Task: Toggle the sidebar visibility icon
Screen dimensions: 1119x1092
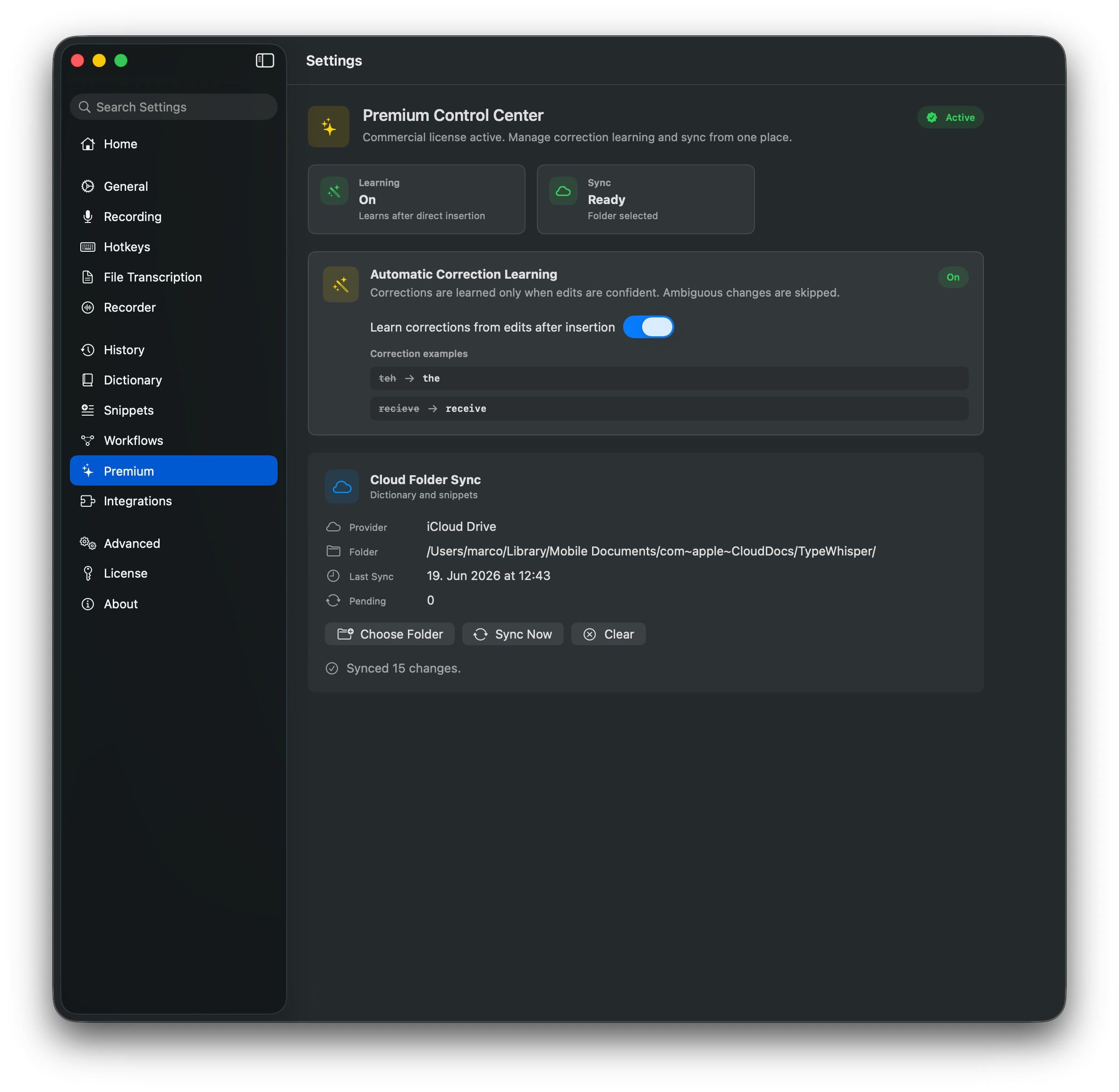Action: [264, 60]
